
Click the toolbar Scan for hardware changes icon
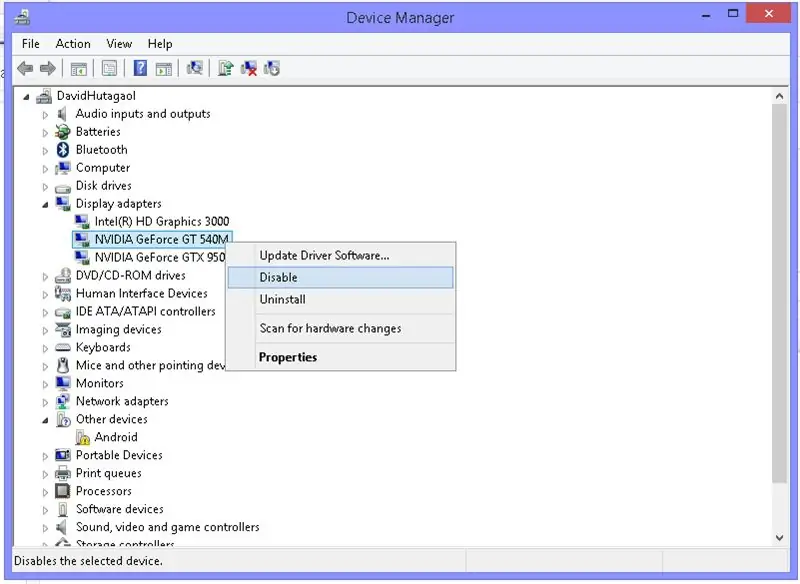click(x=194, y=68)
